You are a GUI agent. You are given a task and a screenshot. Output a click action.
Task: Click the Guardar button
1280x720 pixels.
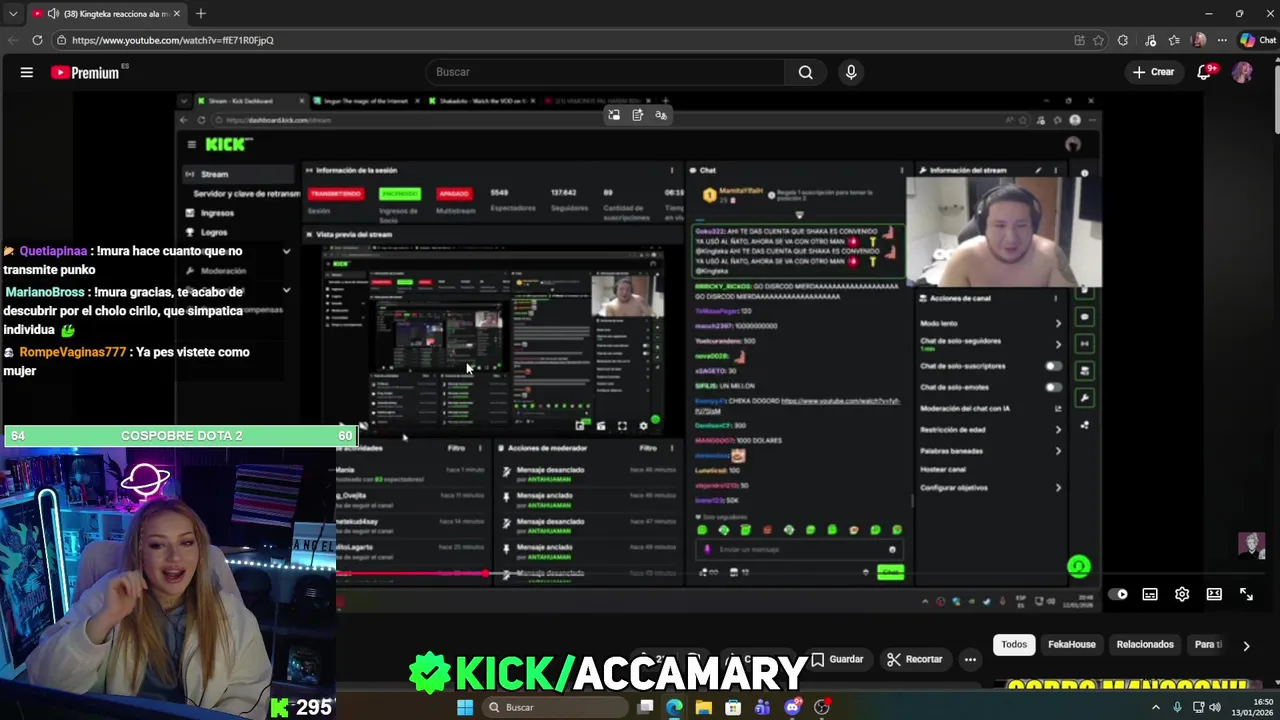[x=837, y=659]
